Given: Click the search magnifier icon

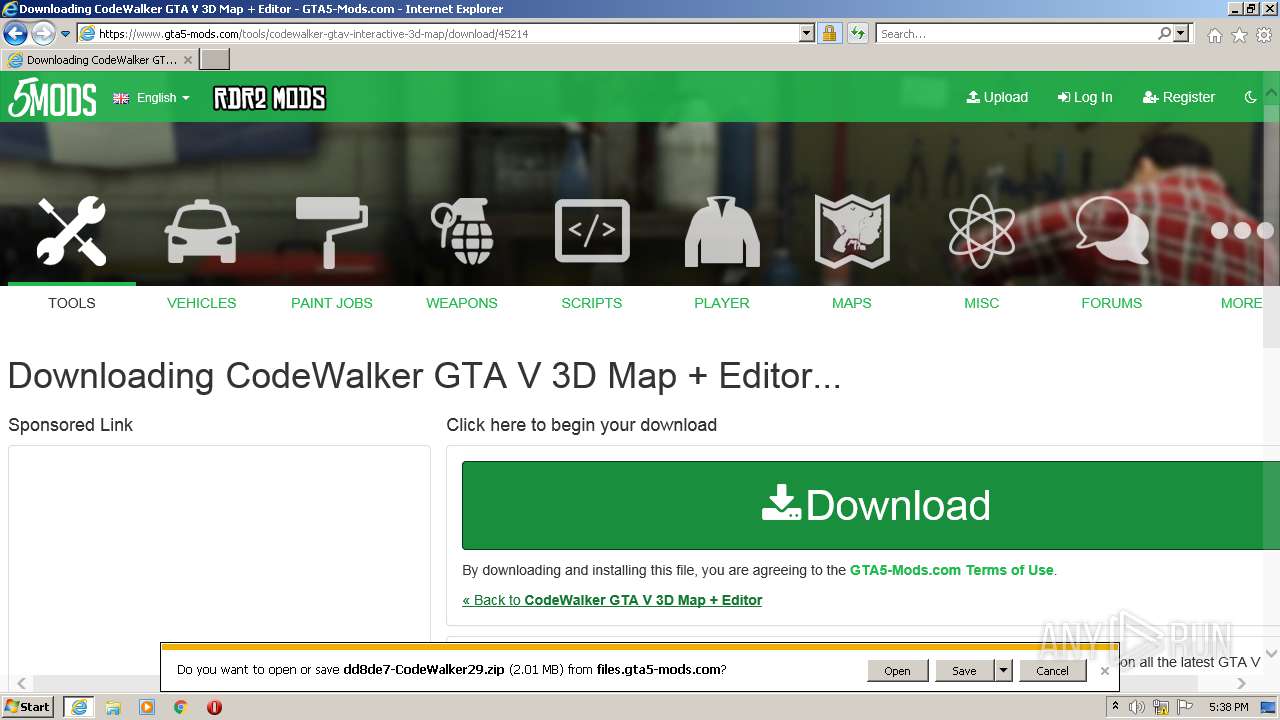Looking at the screenshot, I should tap(1164, 33).
